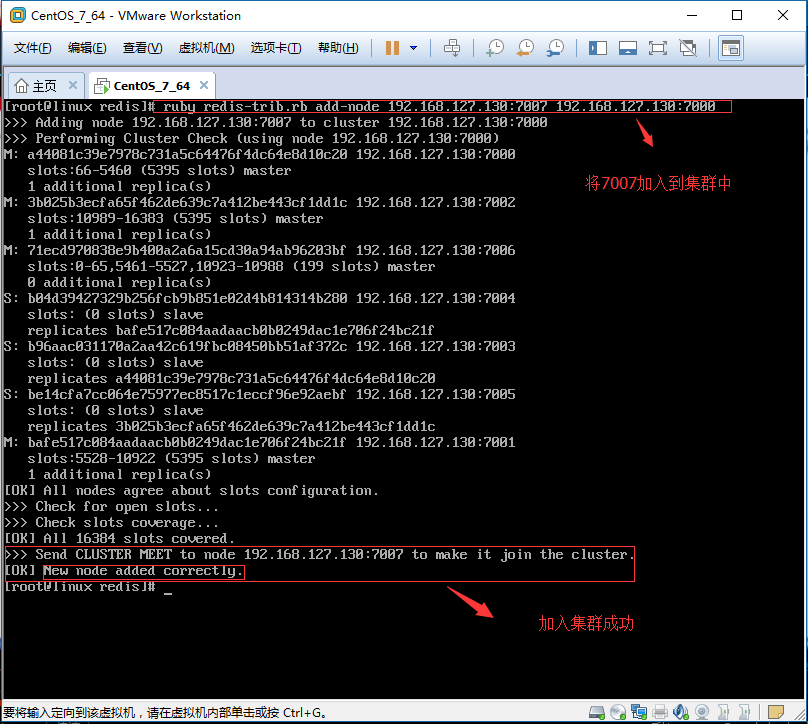808x724 pixels.
Task: Click the node ID line ending 192.168.127.130:7004
Action: pyautogui.click(x=260, y=298)
